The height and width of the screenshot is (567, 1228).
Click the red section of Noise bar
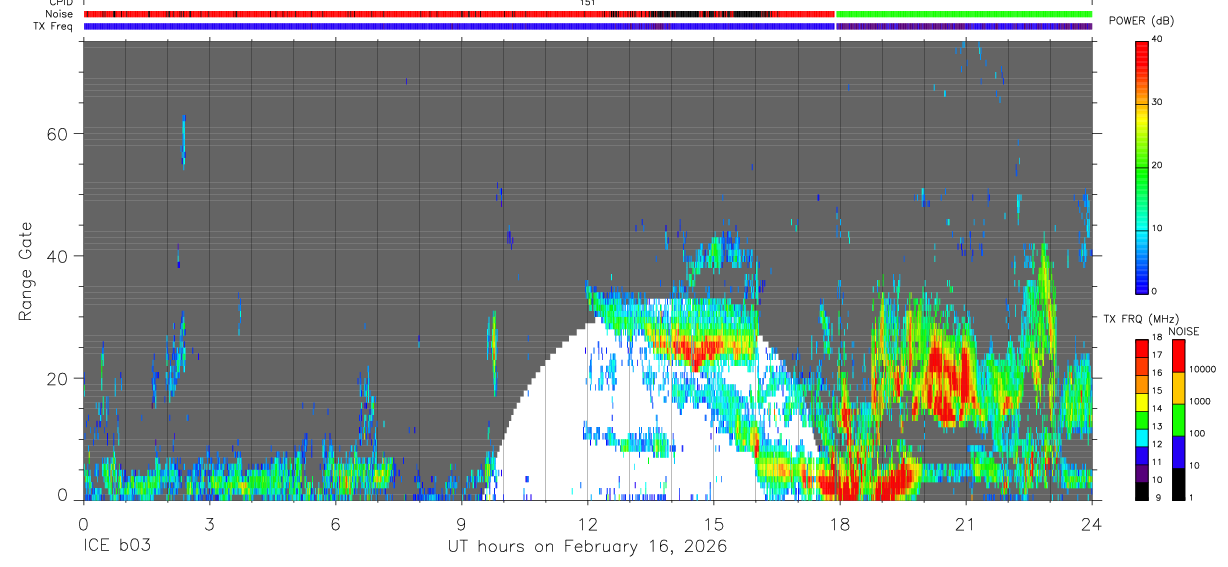pos(459,14)
